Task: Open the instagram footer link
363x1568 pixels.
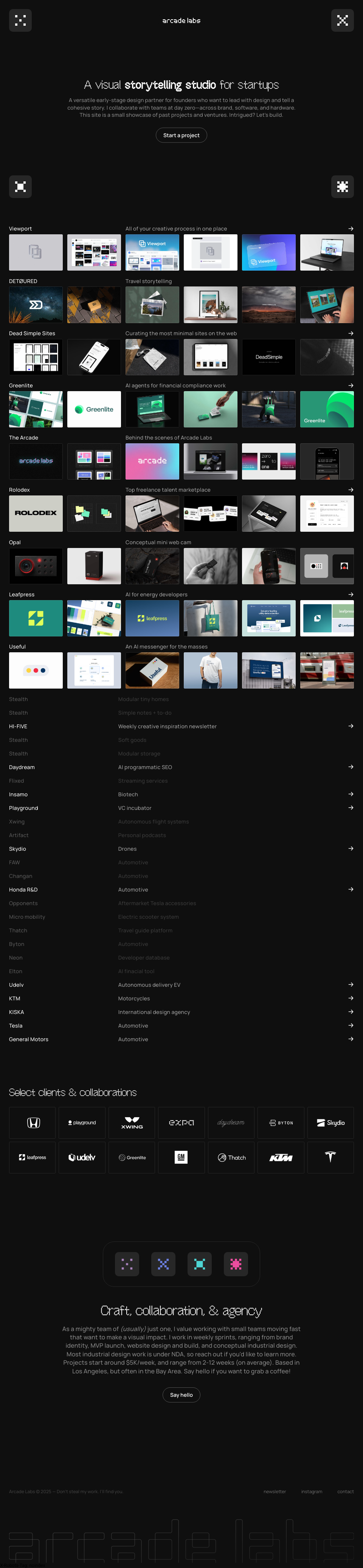Action: (x=311, y=1491)
